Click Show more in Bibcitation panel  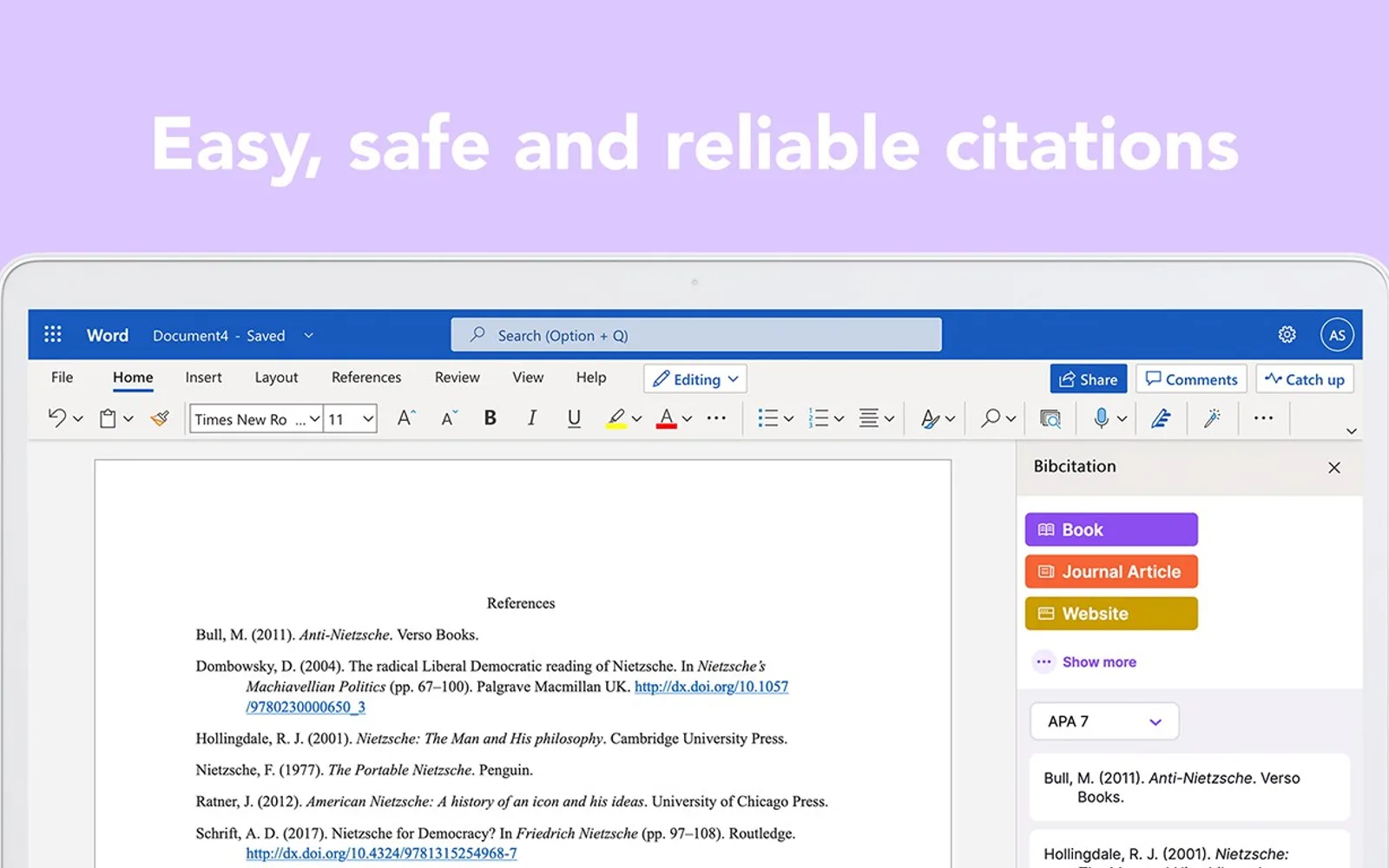pyautogui.click(x=1085, y=661)
